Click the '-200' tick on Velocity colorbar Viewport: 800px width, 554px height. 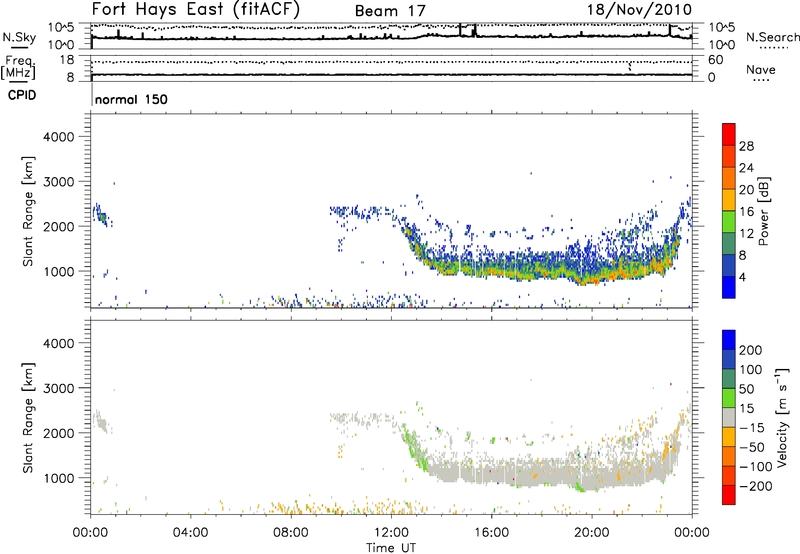pos(756,486)
